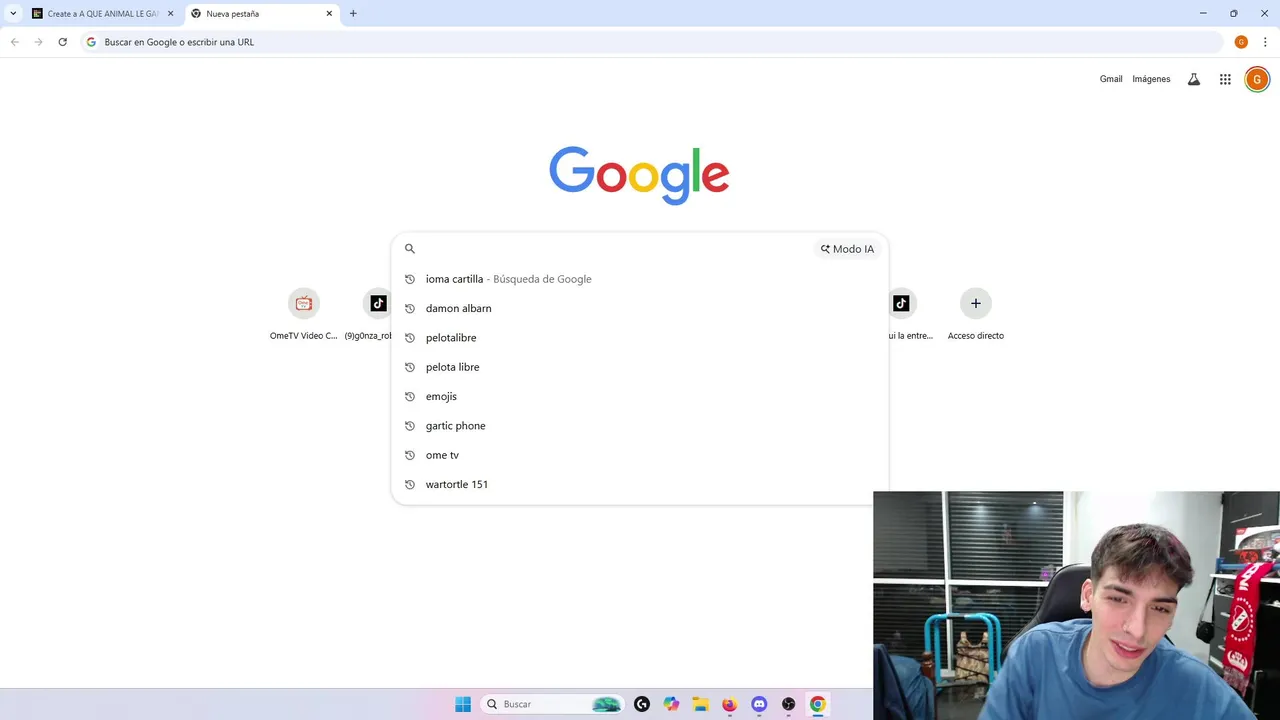Click the Acceso directo plus tile
This screenshot has width=1280, height=720.
(x=976, y=314)
